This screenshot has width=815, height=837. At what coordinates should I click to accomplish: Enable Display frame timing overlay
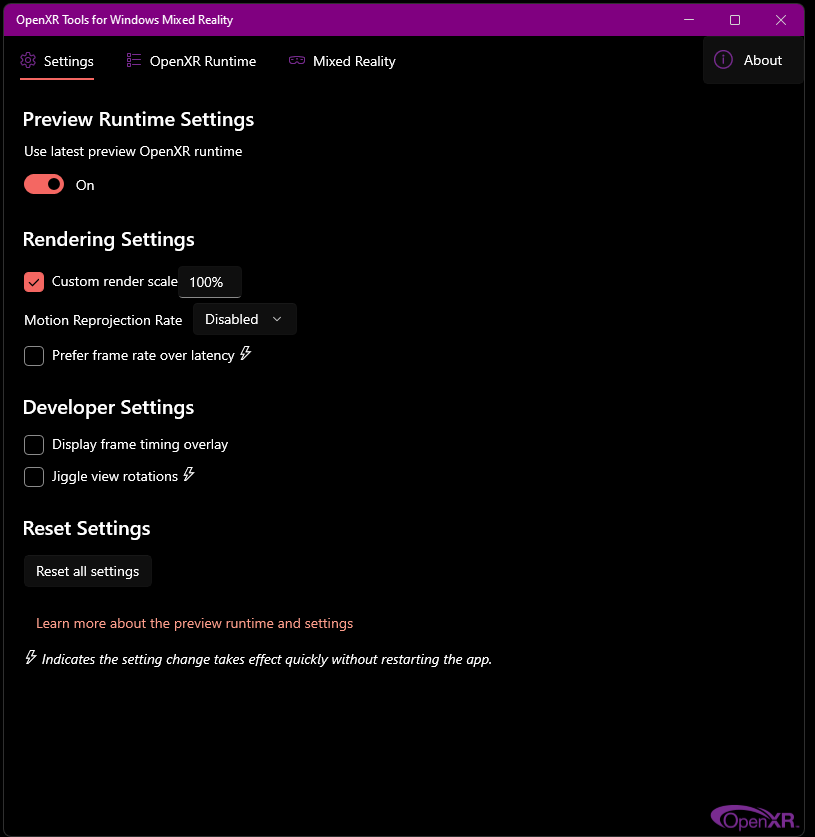(x=34, y=444)
